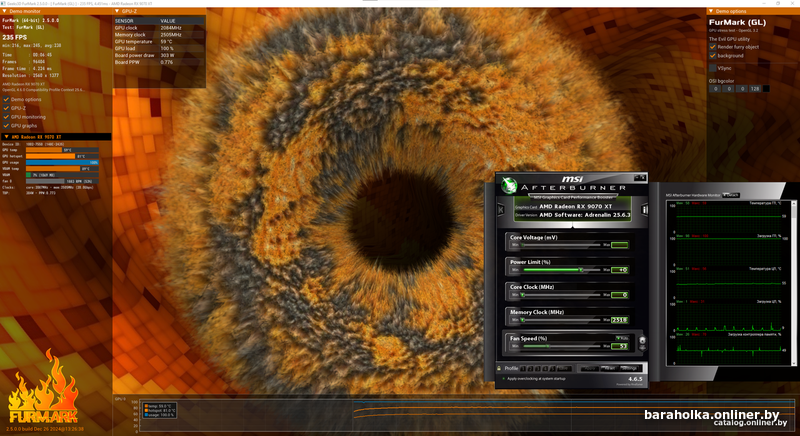Disable the background checkbox

[712, 56]
